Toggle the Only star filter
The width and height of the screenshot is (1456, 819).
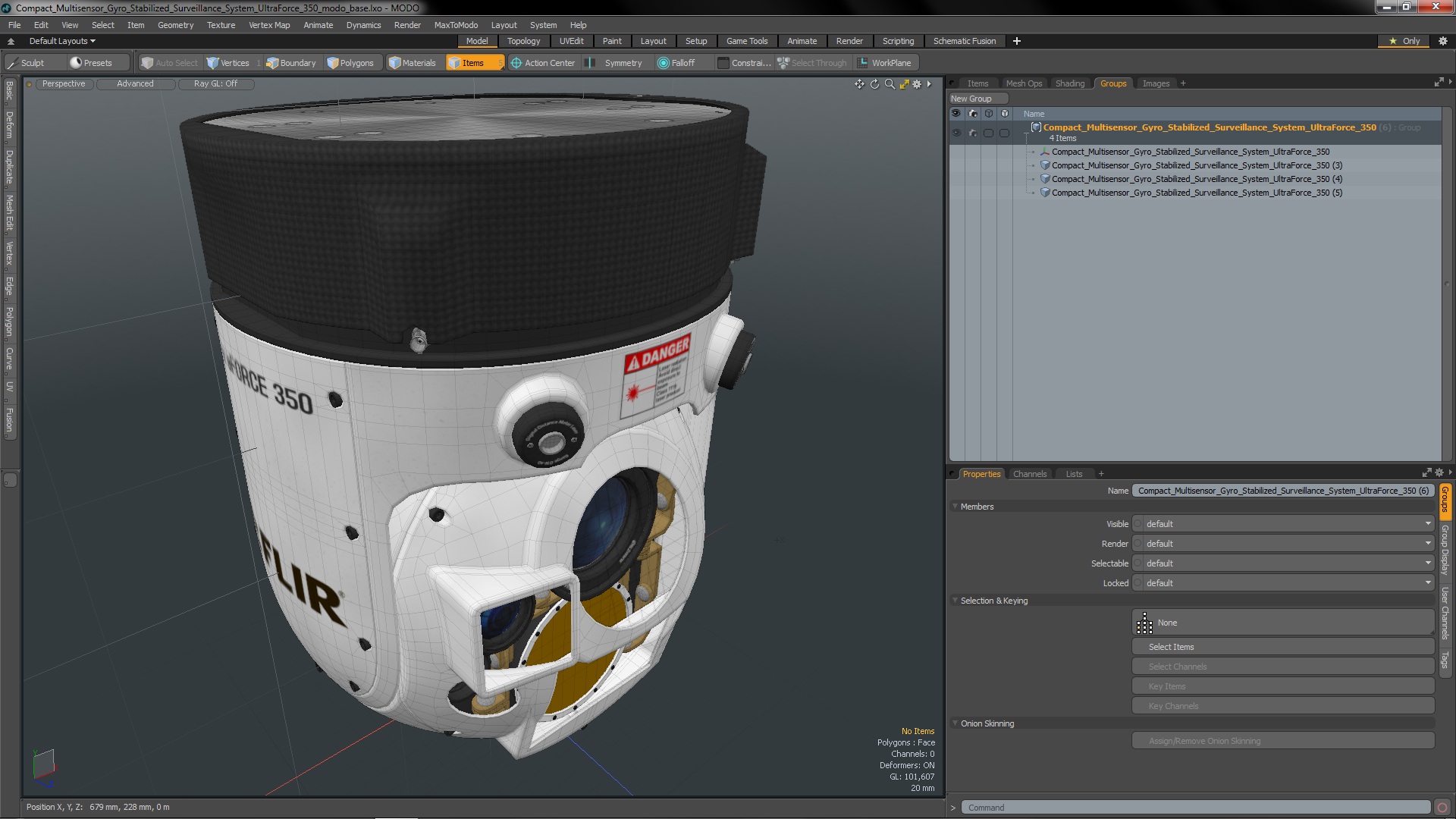tap(1404, 41)
